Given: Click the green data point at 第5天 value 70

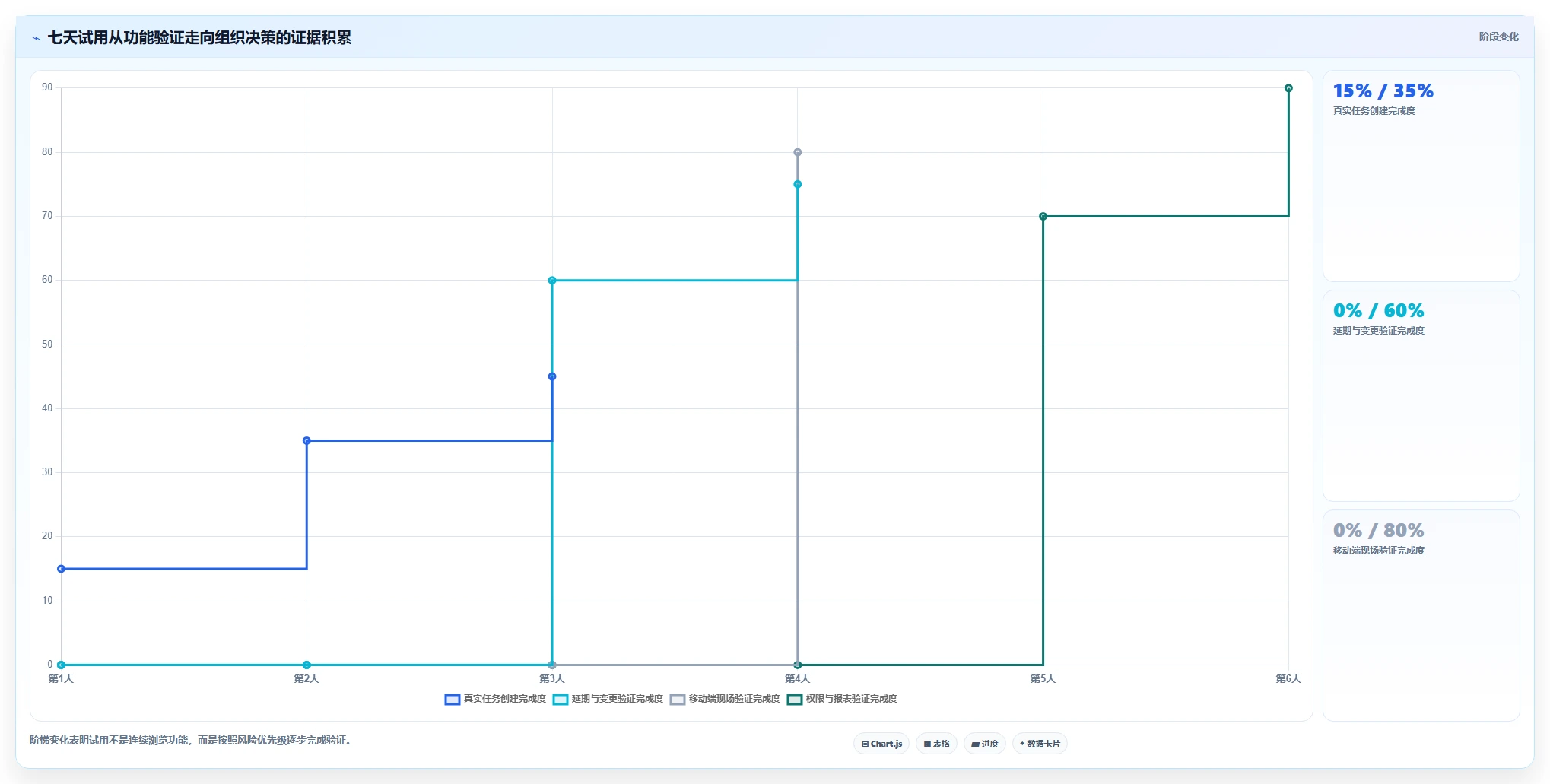Looking at the screenshot, I should click(1043, 217).
